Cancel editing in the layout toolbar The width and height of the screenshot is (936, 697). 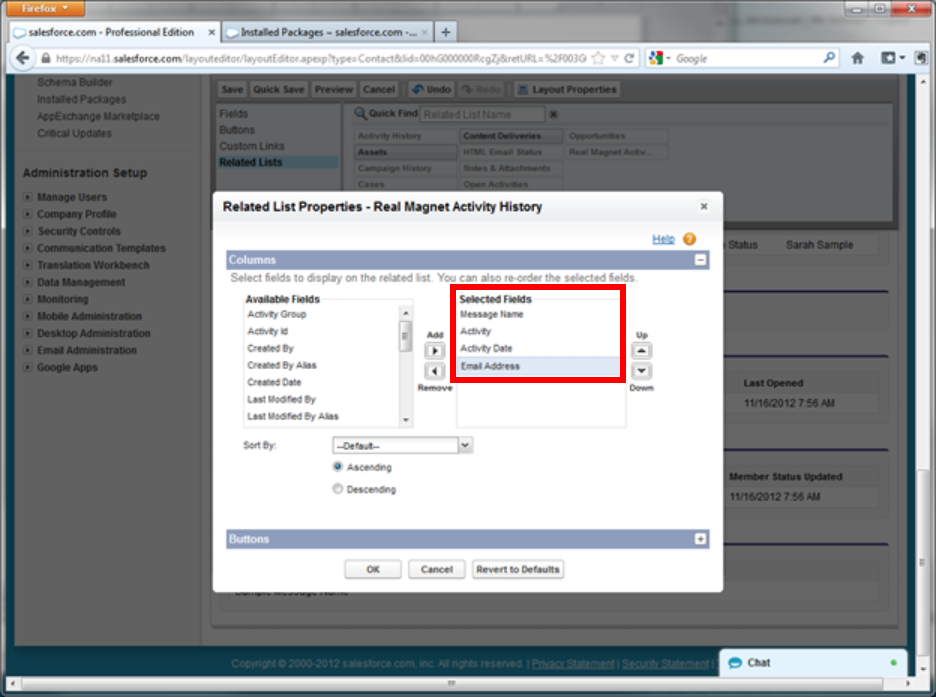[379, 90]
